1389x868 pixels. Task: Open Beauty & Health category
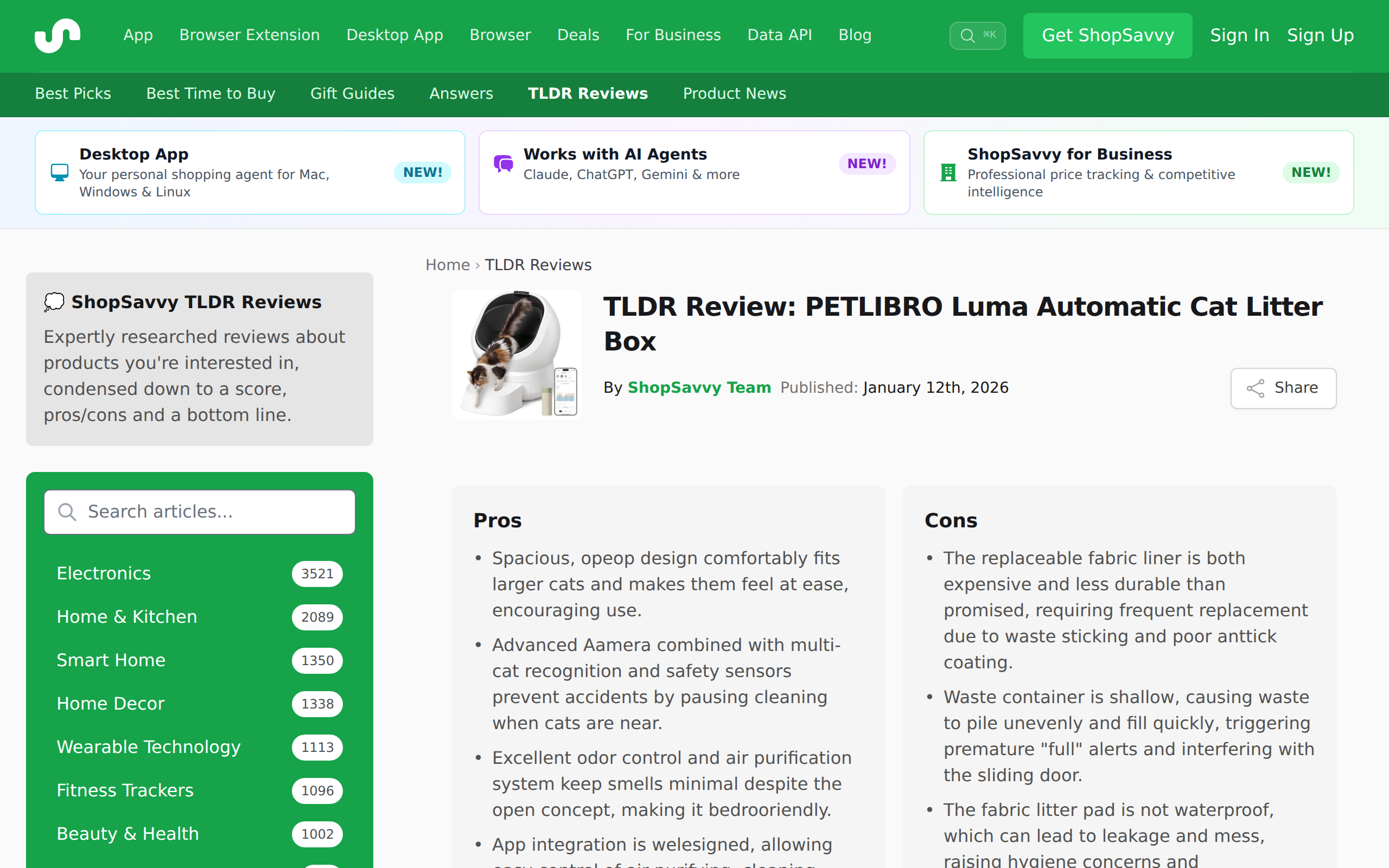point(200,834)
